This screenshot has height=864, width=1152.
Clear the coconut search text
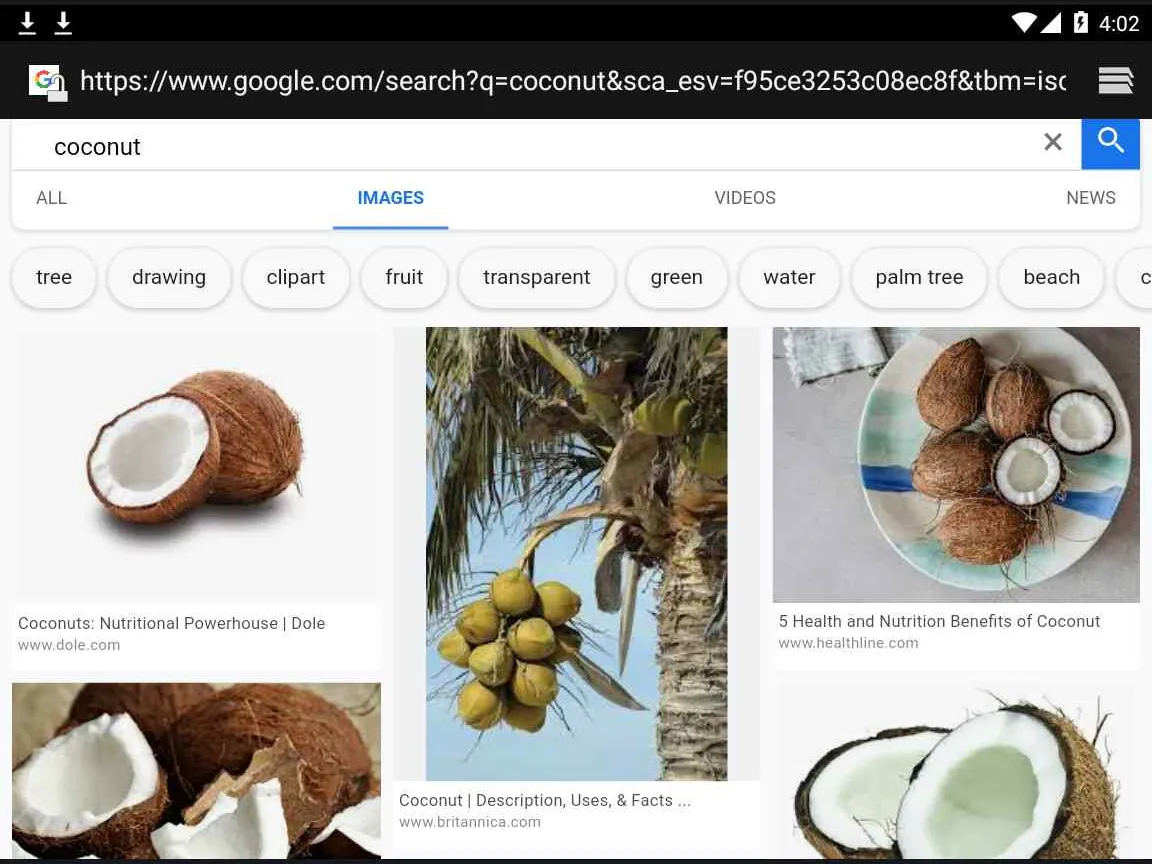point(1053,142)
